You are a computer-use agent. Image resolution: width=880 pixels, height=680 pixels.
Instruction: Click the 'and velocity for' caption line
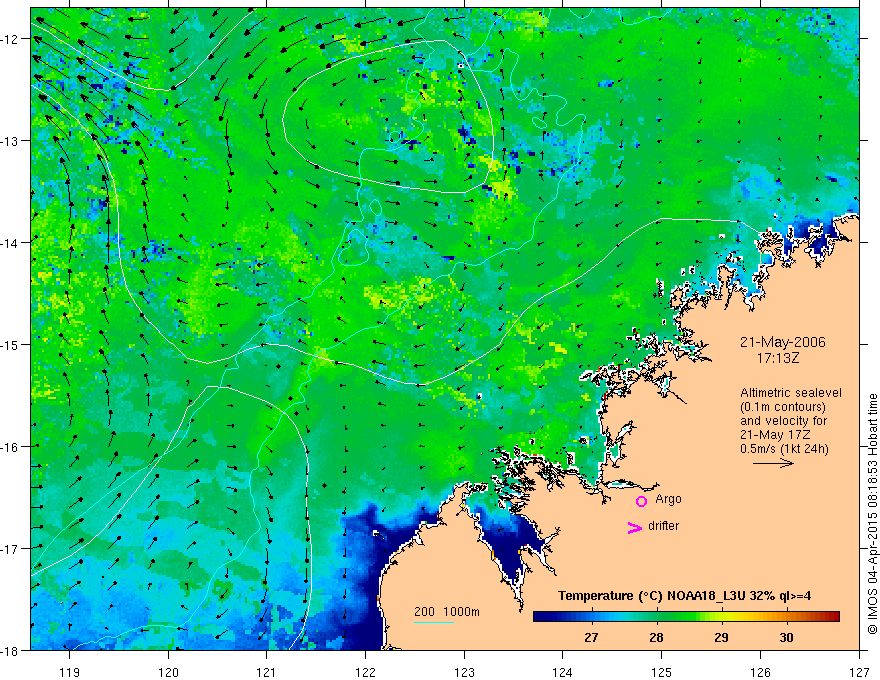point(783,421)
